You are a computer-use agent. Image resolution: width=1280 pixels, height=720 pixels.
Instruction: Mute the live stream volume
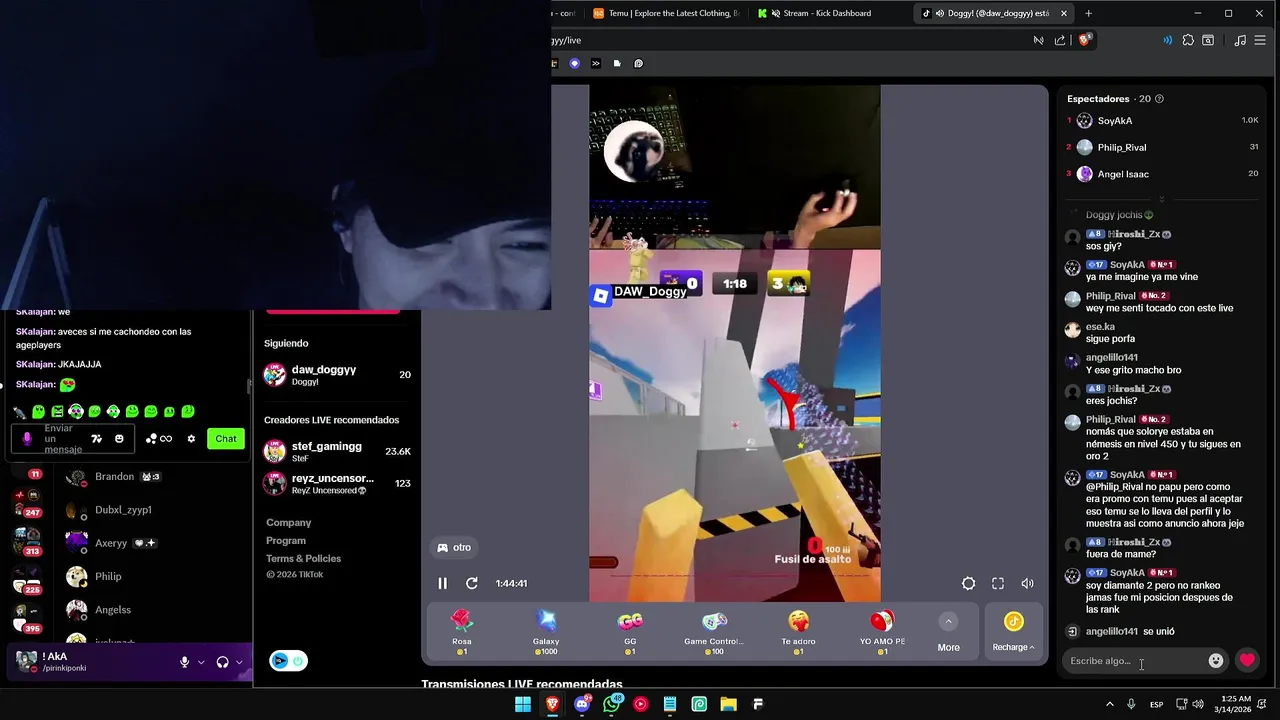[1027, 583]
